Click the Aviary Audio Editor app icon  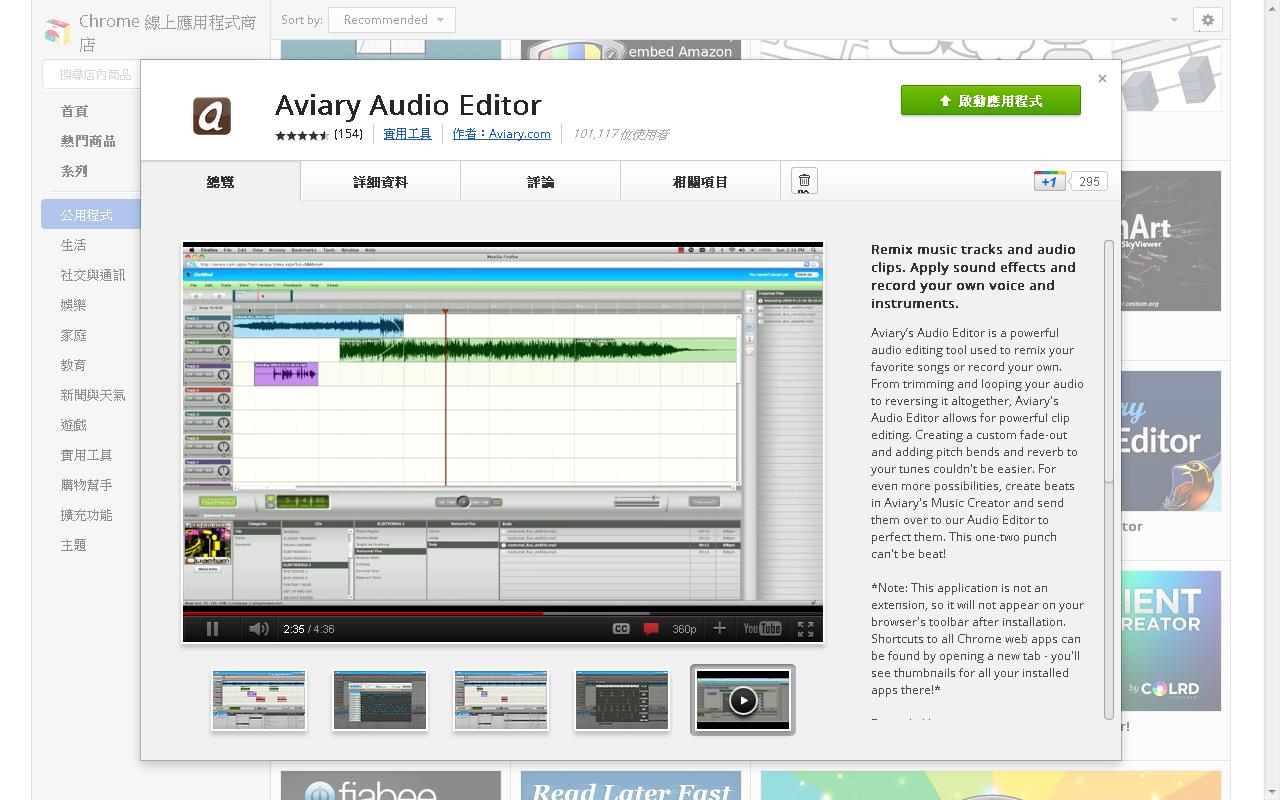click(x=212, y=116)
